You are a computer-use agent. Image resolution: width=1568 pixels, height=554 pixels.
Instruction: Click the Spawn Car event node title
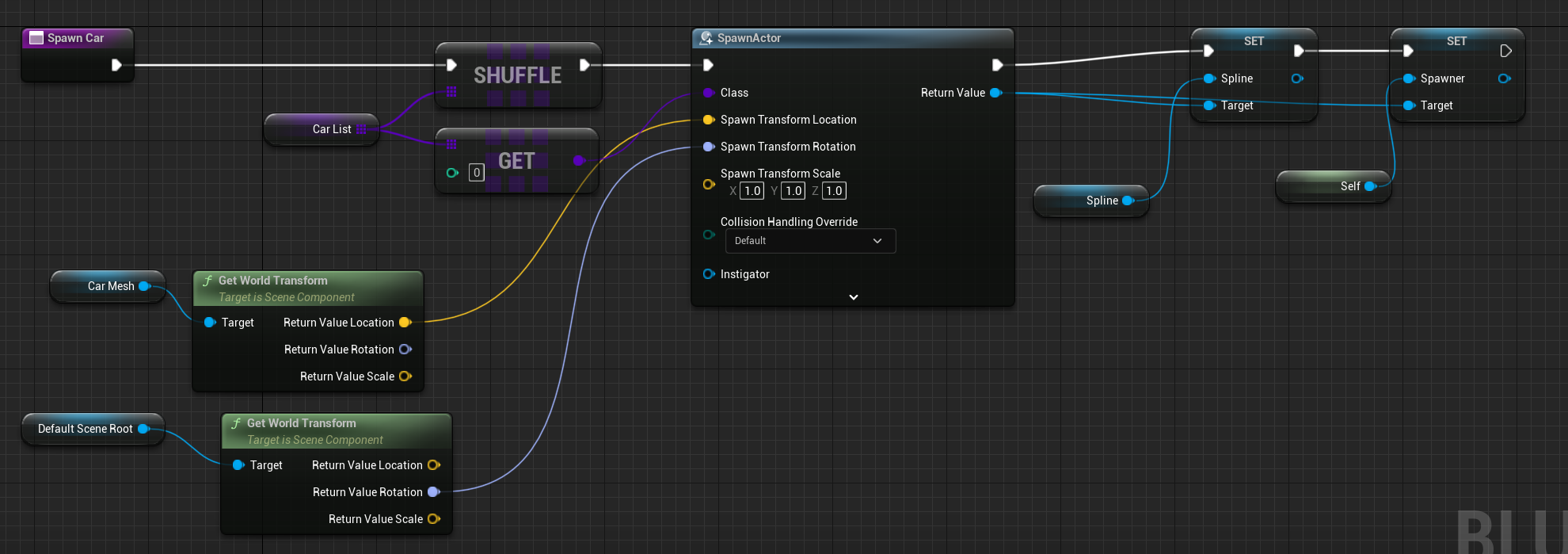click(x=75, y=38)
